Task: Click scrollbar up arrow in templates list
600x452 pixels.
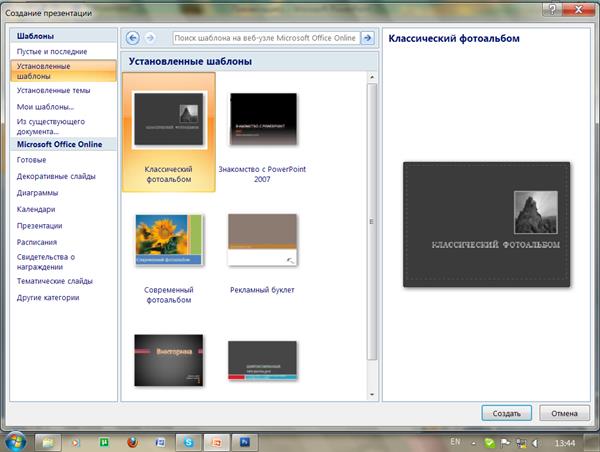Action: point(372,77)
